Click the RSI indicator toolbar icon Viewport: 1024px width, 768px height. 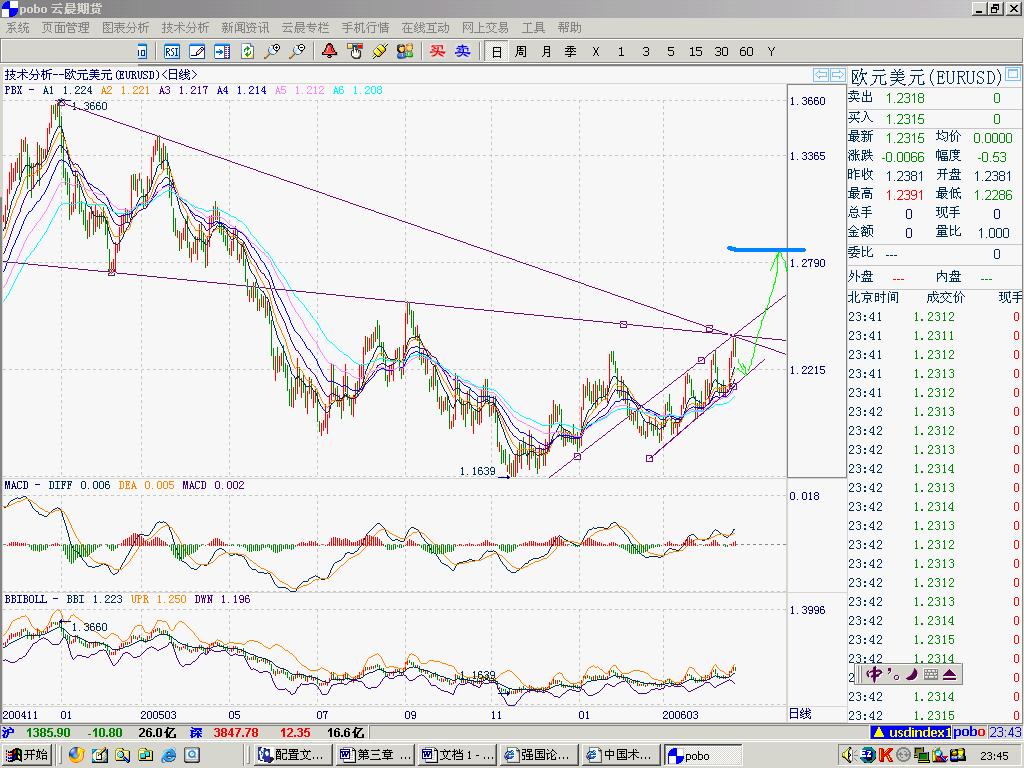click(172, 51)
